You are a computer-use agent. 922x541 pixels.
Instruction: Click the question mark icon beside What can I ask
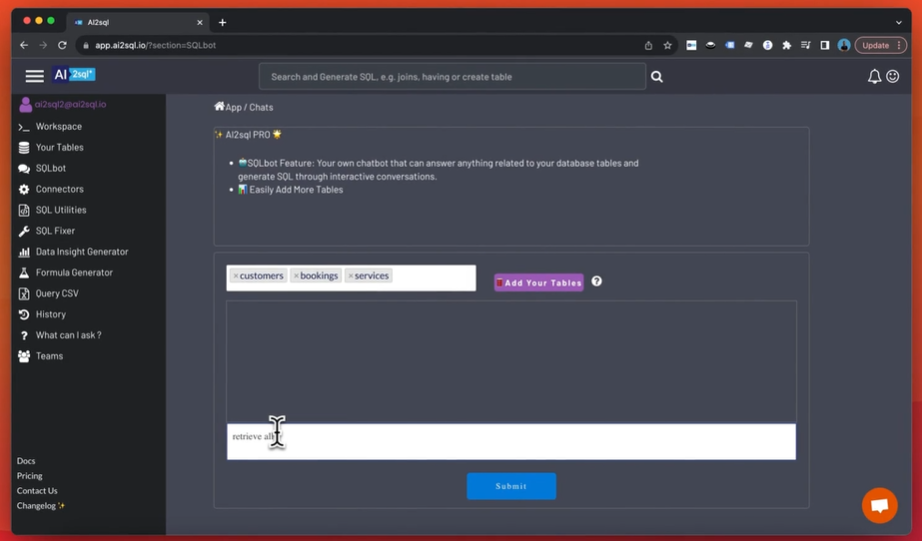[x=24, y=335]
